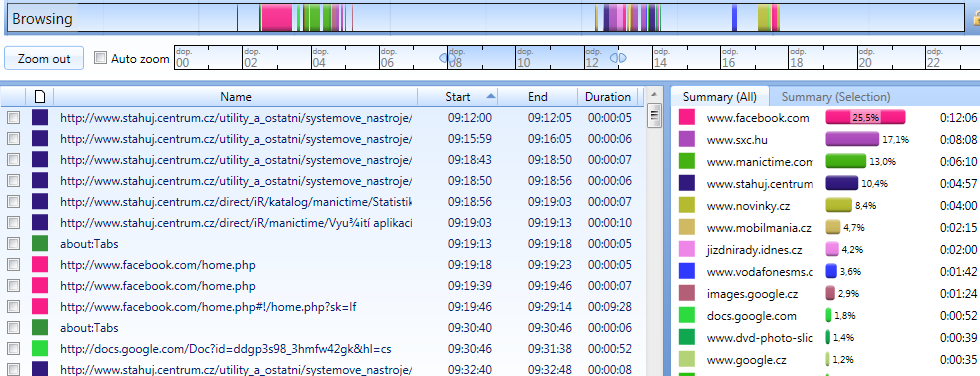
Task: Check the manictime/Statistik row checkbox
Action: [x=13, y=202]
